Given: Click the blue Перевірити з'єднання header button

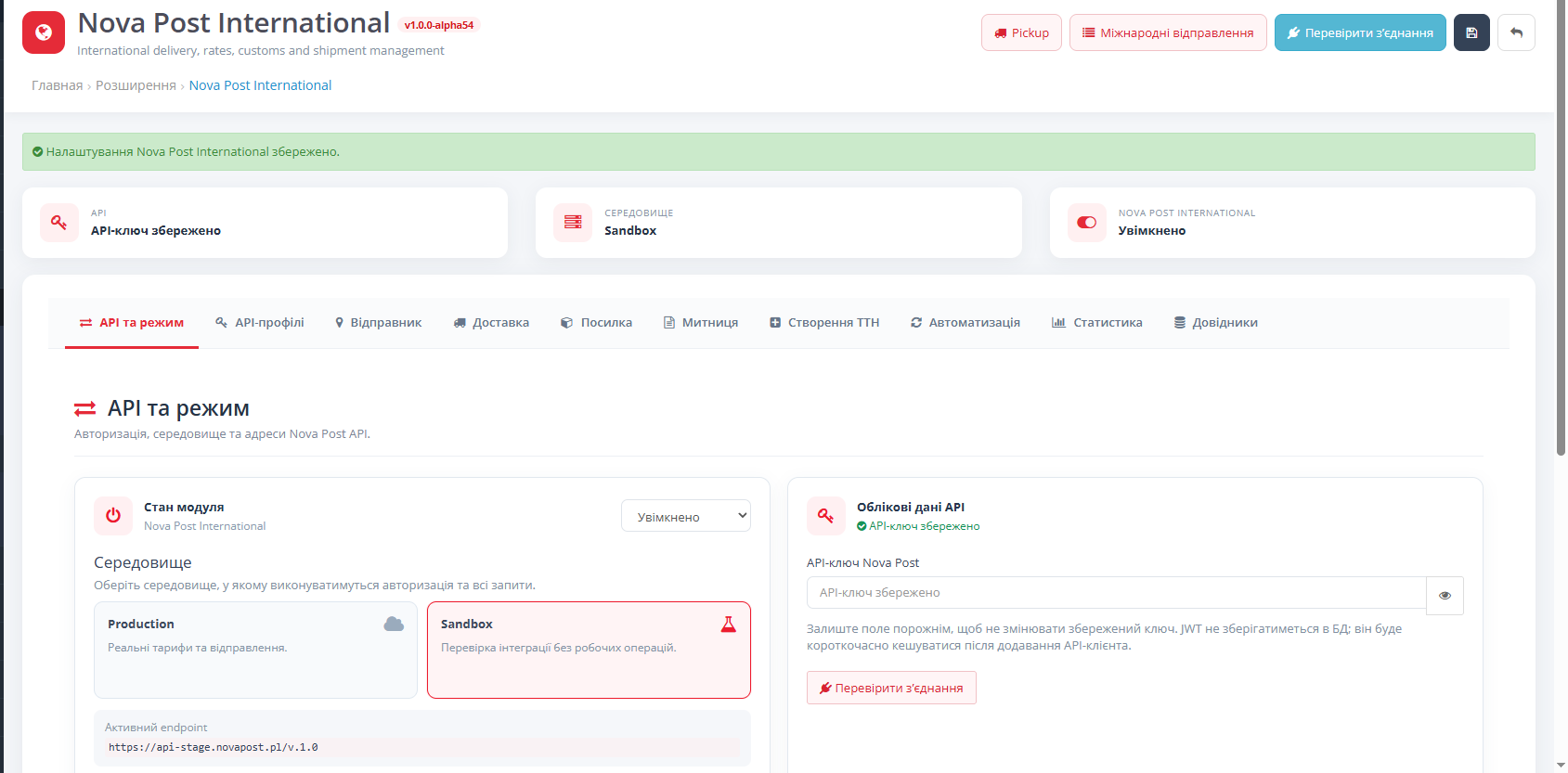Looking at the screenshot, I should point(1360,32).
